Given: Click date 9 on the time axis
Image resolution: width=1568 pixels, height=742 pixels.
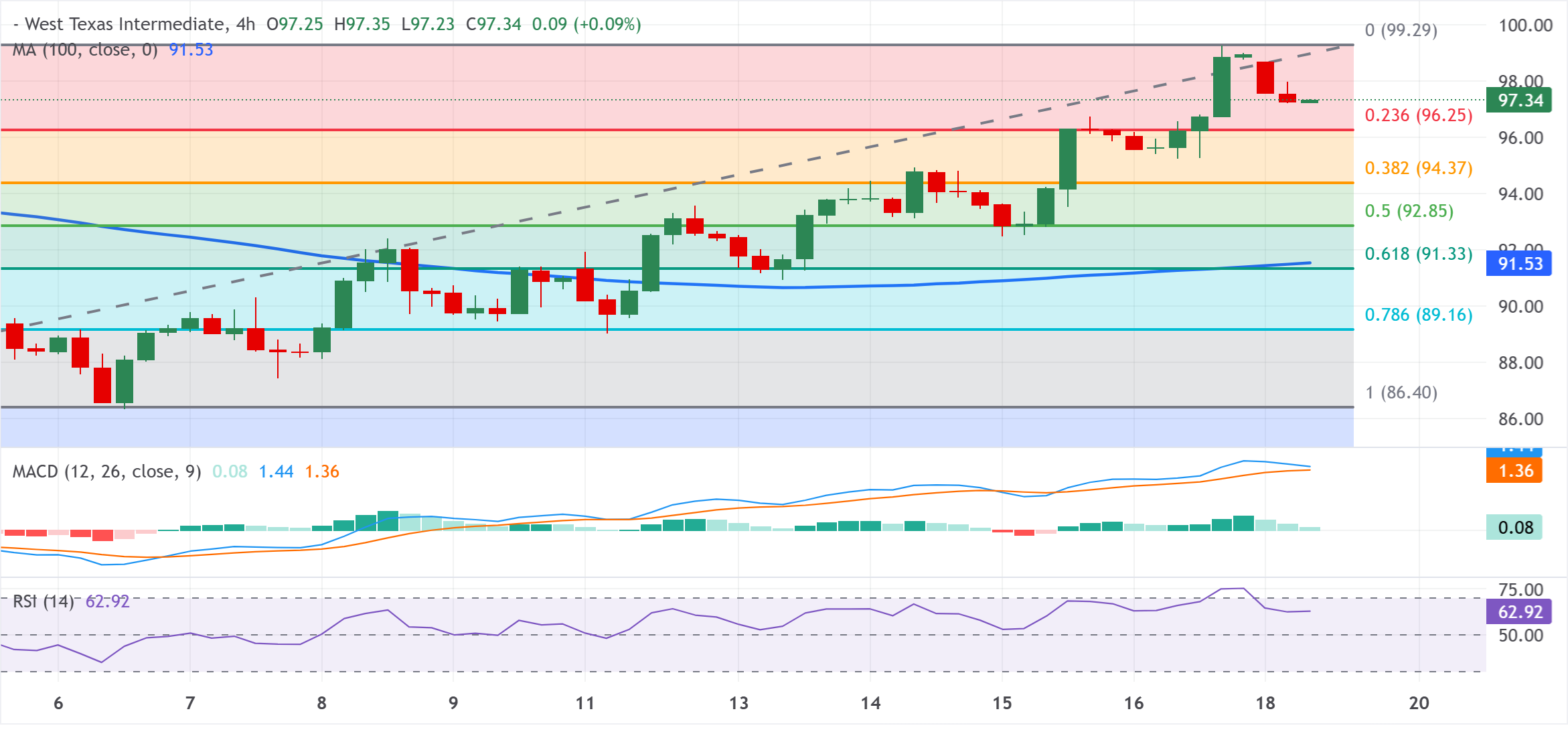Looking at the screenshot, I should (453, 703).
